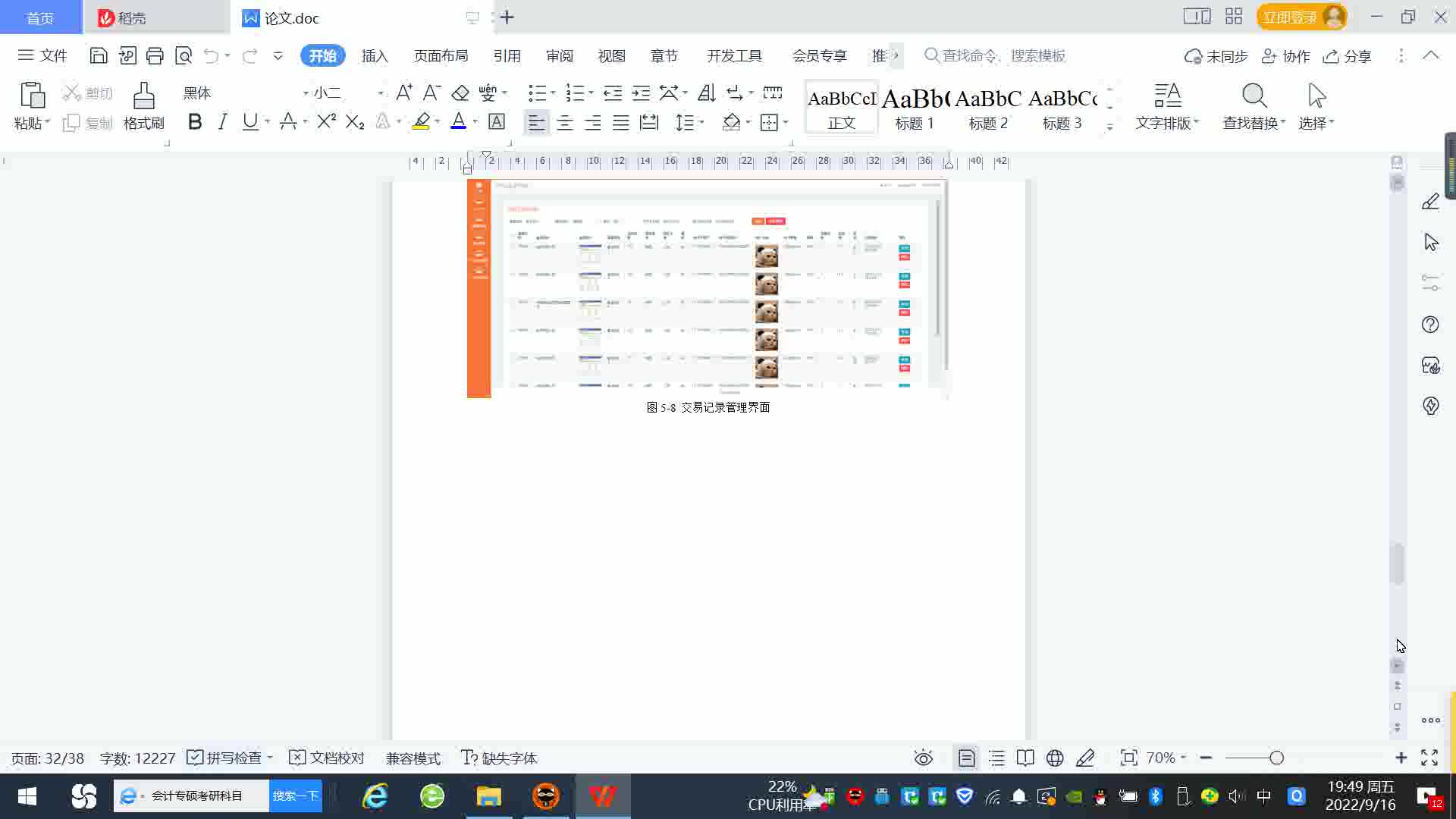1456x819 pixels.
Task: Click the superscript X² icon
Action: [x=326, y=122]
